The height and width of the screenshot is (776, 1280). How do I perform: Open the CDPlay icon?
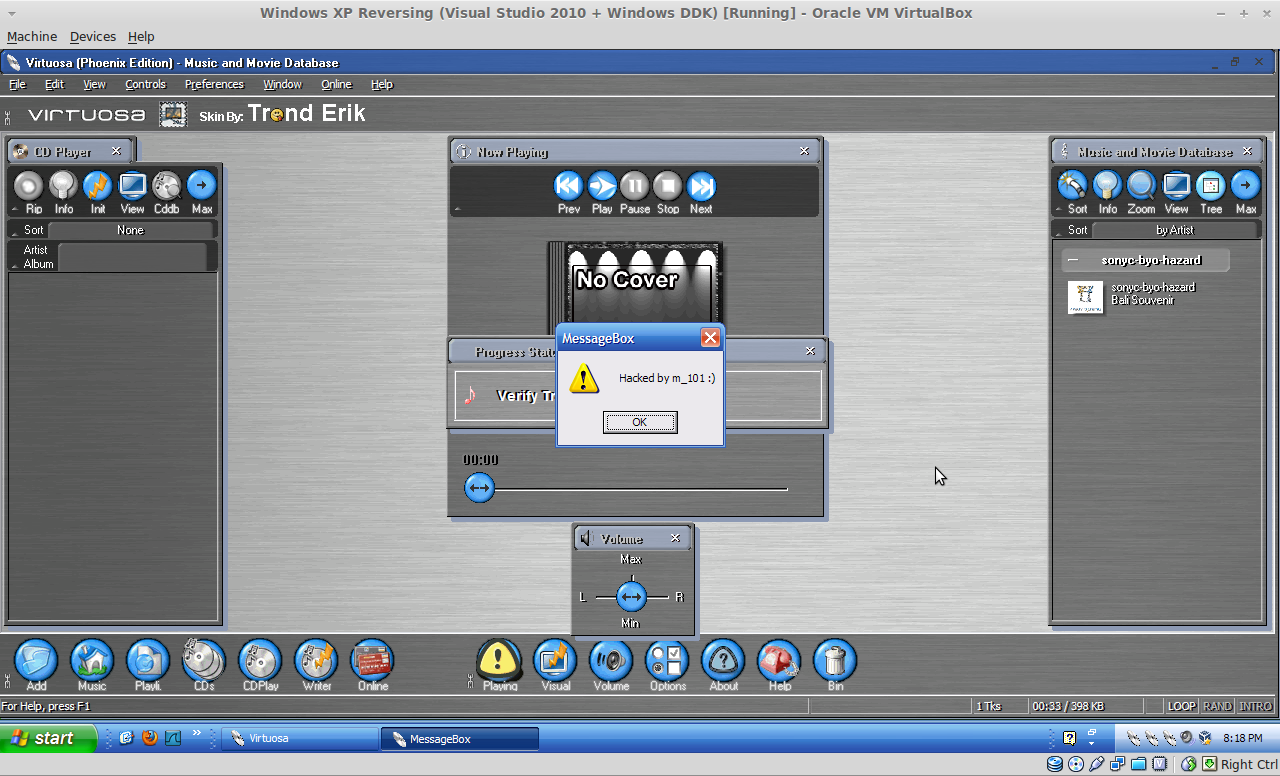(x=260, y=661)
